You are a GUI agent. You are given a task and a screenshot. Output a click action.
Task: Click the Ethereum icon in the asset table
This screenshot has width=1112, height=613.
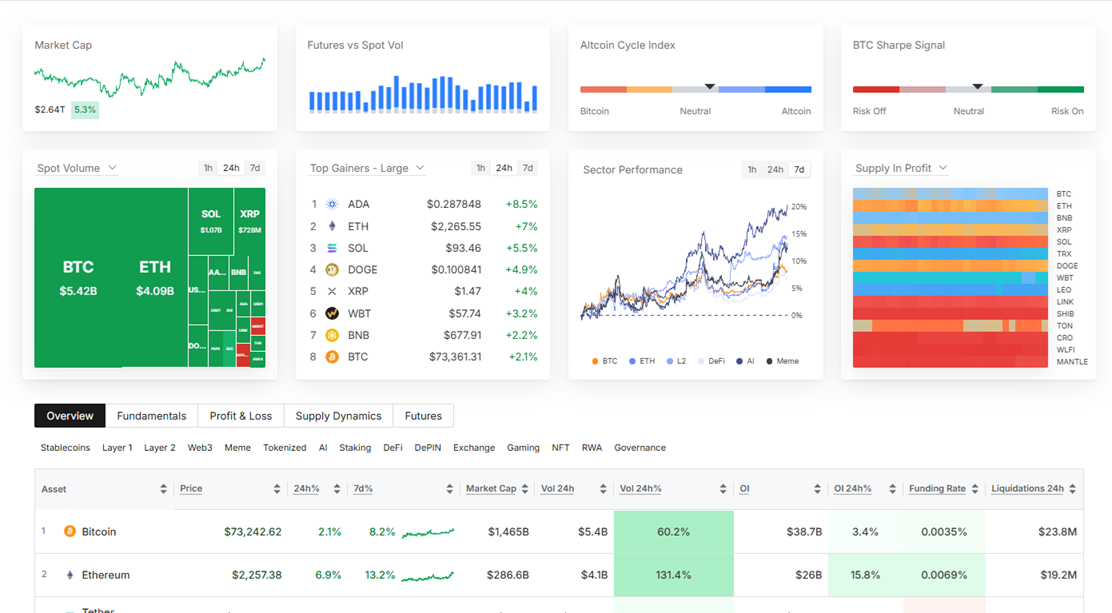(68, 575)
